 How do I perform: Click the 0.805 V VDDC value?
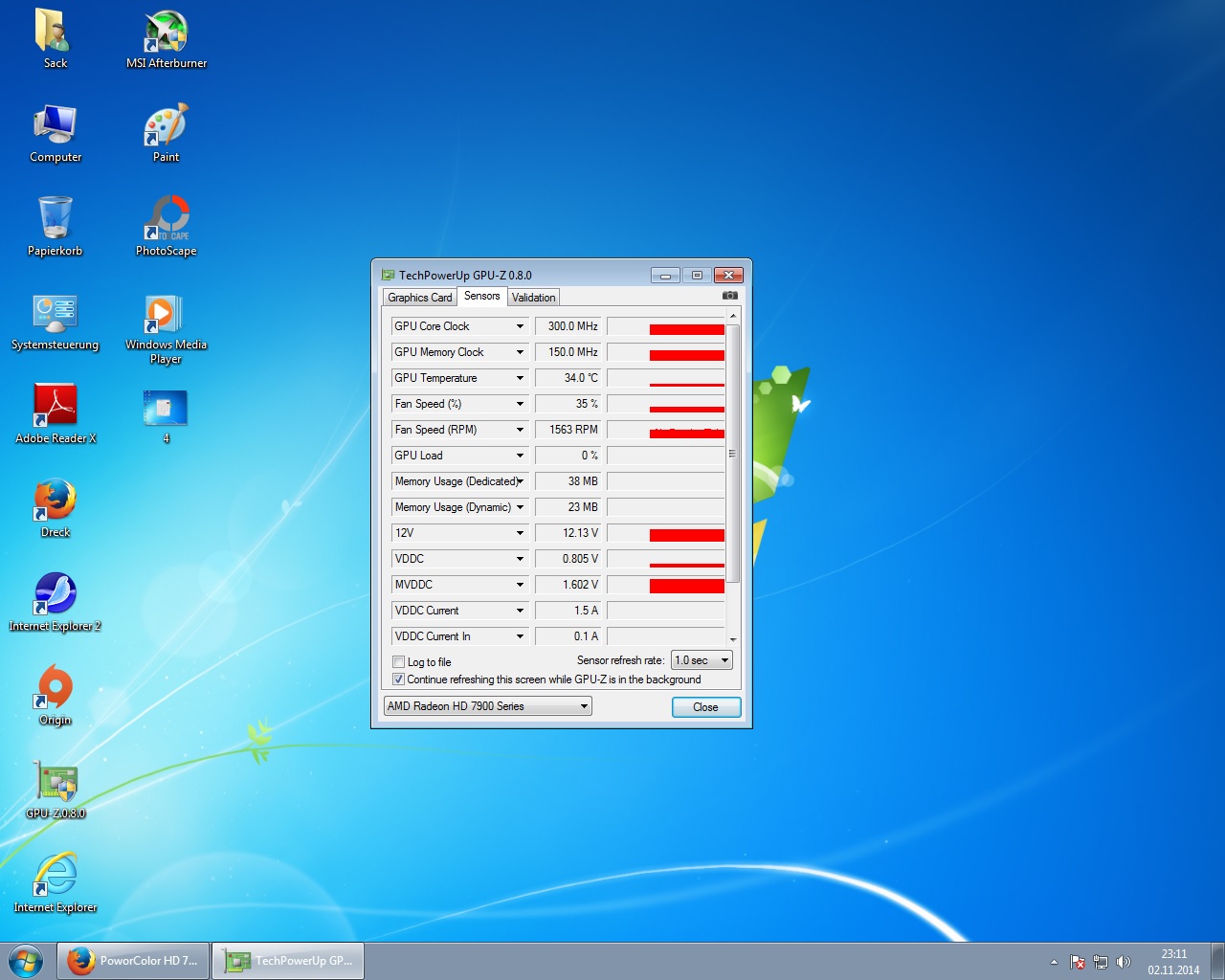click(x=568, y=559)
